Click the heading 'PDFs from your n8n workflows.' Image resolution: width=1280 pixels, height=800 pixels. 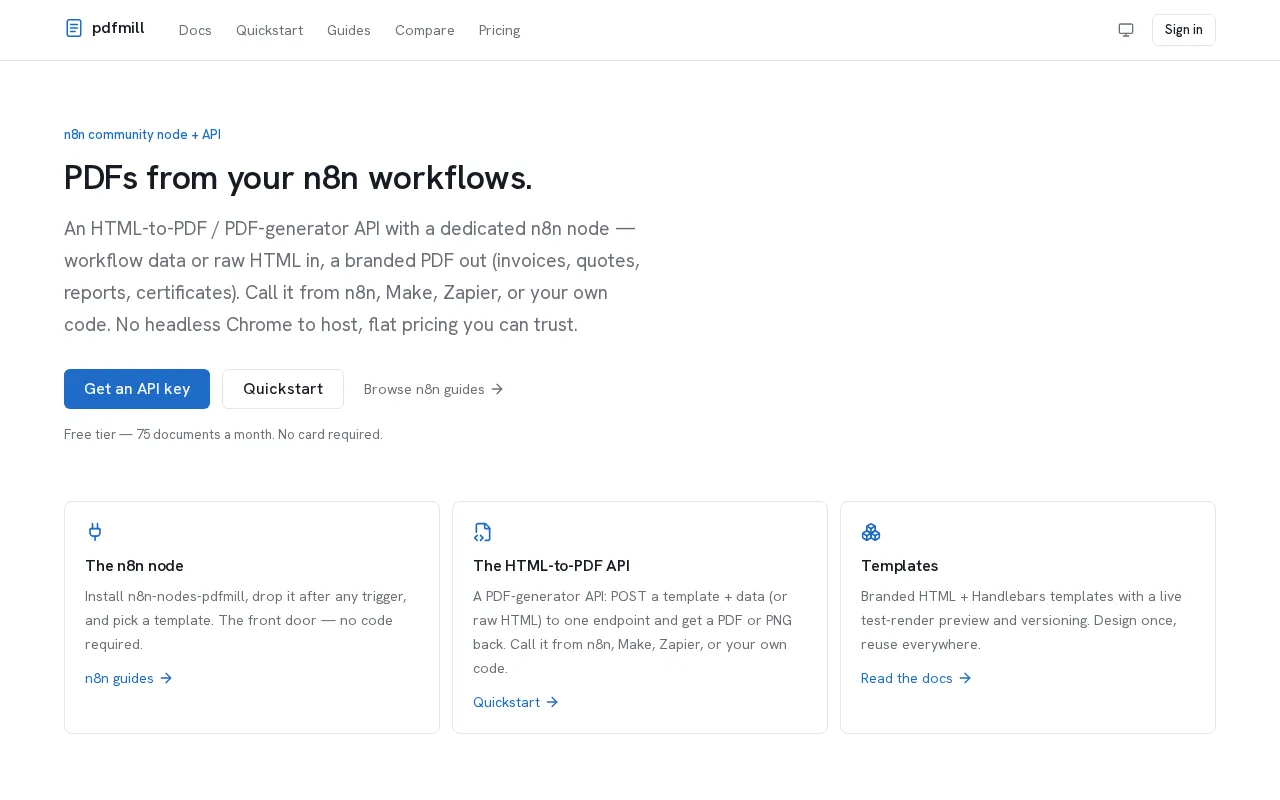(x=298, y=178)
